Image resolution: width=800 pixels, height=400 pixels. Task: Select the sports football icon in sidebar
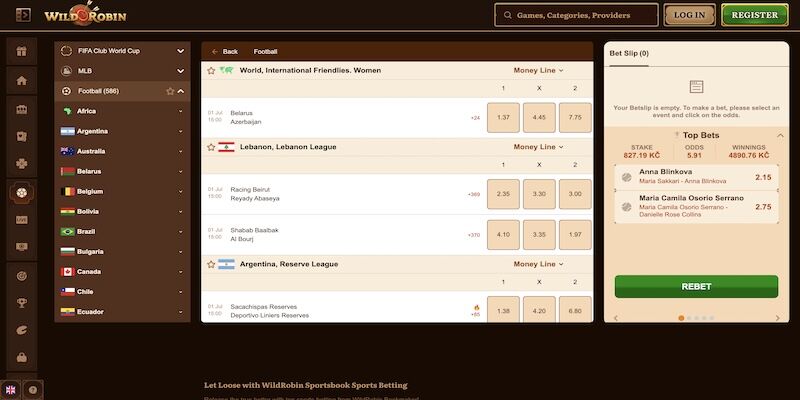[21, 193]
